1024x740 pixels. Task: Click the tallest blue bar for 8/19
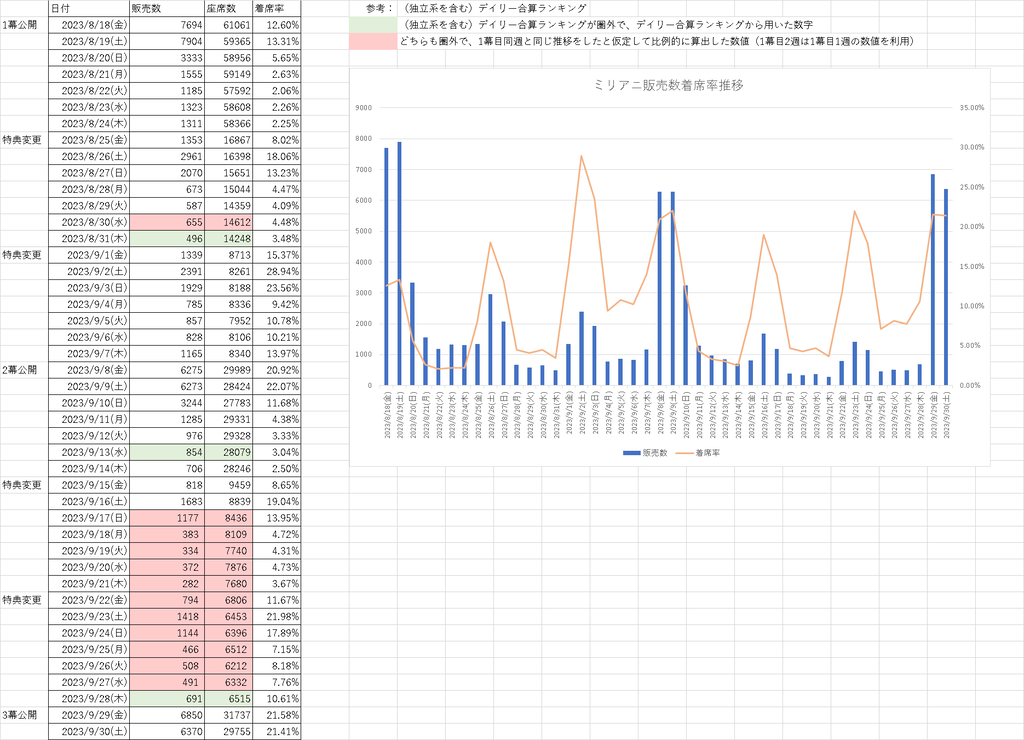tap(399, 263)
